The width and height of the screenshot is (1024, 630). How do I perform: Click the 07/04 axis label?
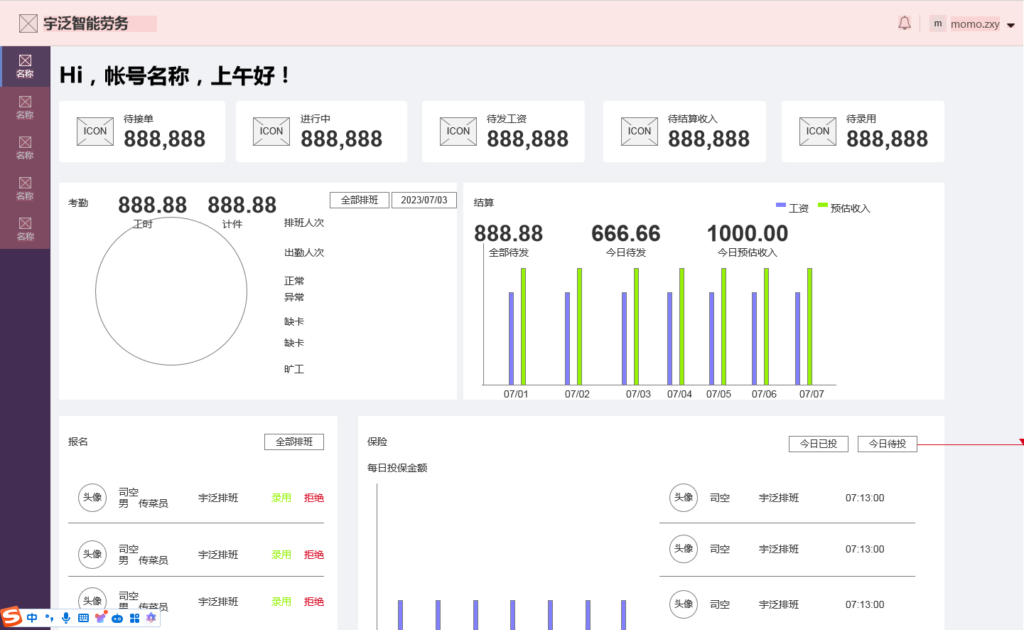click(679, 394)
